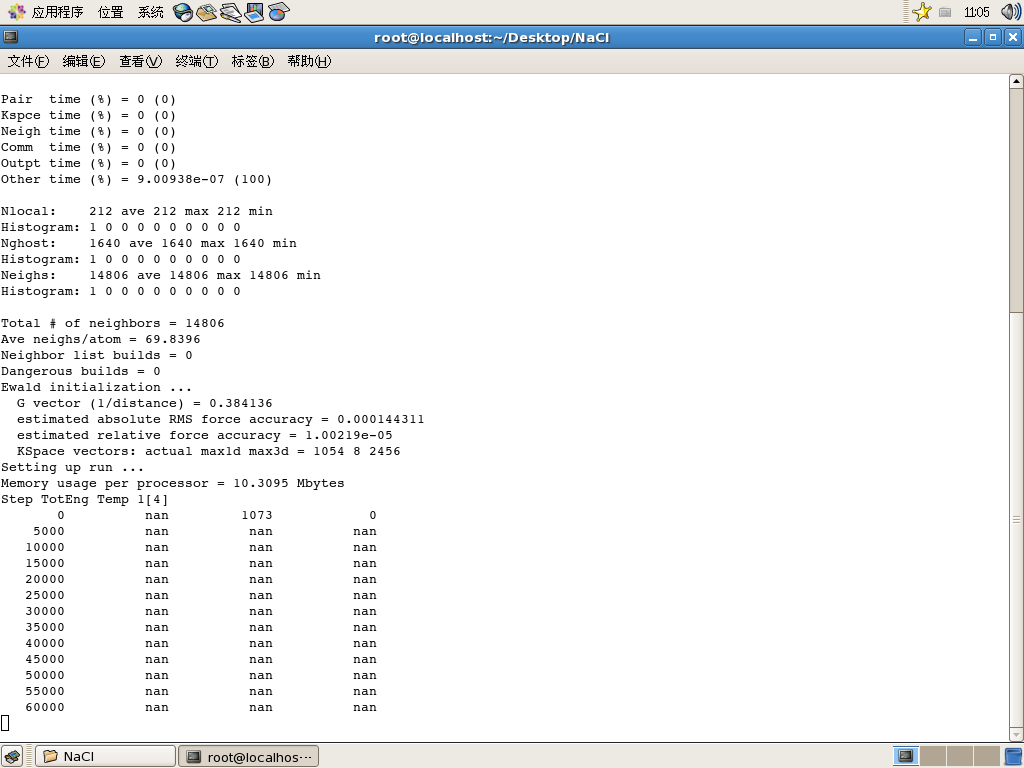This screenshot has width=1024, height=768.
Task: Open the 标签(B) tabs menu
Action: 253,61
